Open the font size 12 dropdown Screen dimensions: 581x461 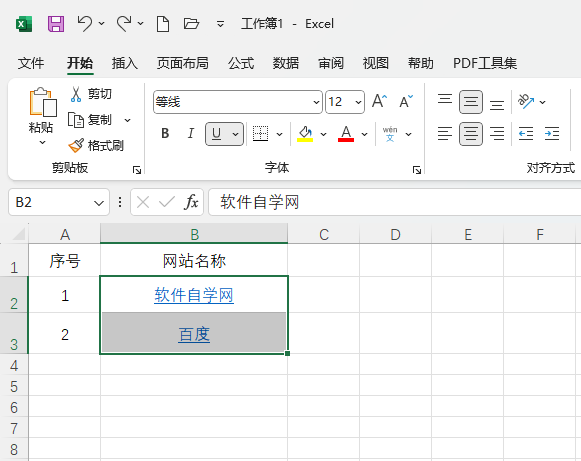[358, 102]
